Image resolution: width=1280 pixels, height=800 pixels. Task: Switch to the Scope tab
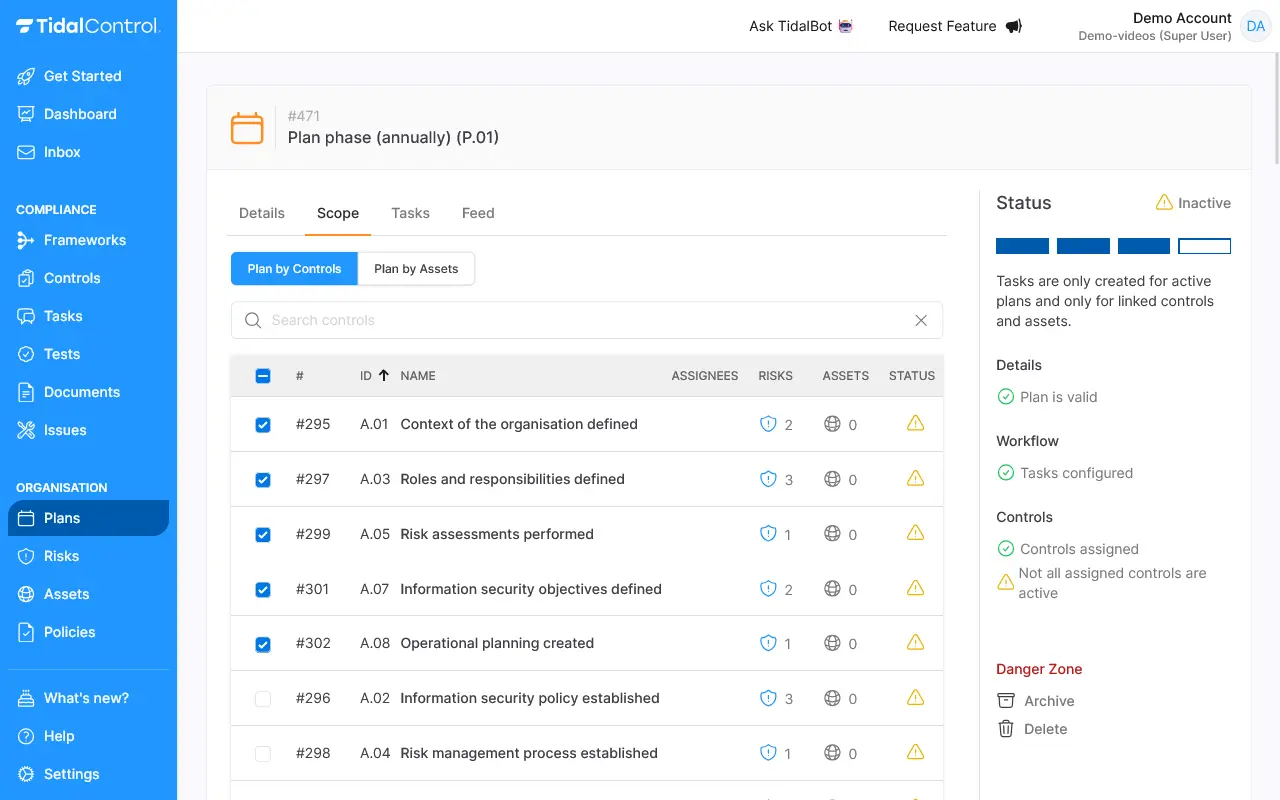[x=338, y=213]
